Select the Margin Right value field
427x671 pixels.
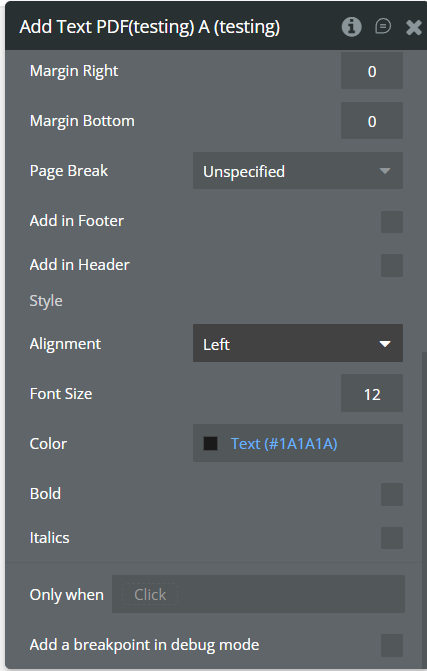(372, 71)
